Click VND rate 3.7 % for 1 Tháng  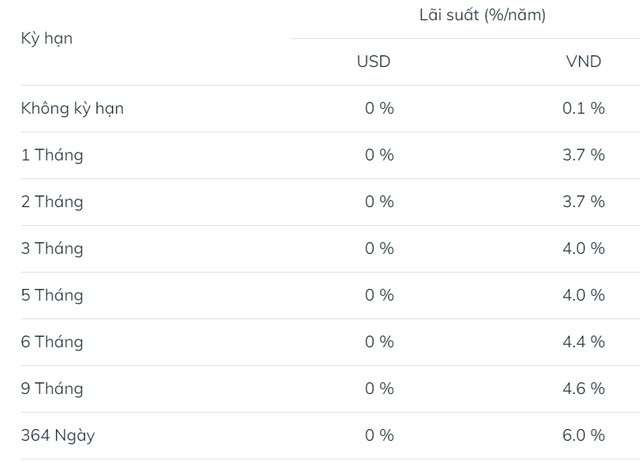tap(583, 155)
